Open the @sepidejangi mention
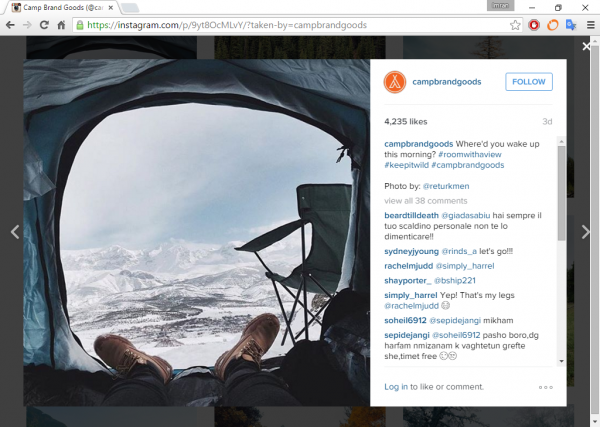Screen dimensions: 600x427 [455, 321]
